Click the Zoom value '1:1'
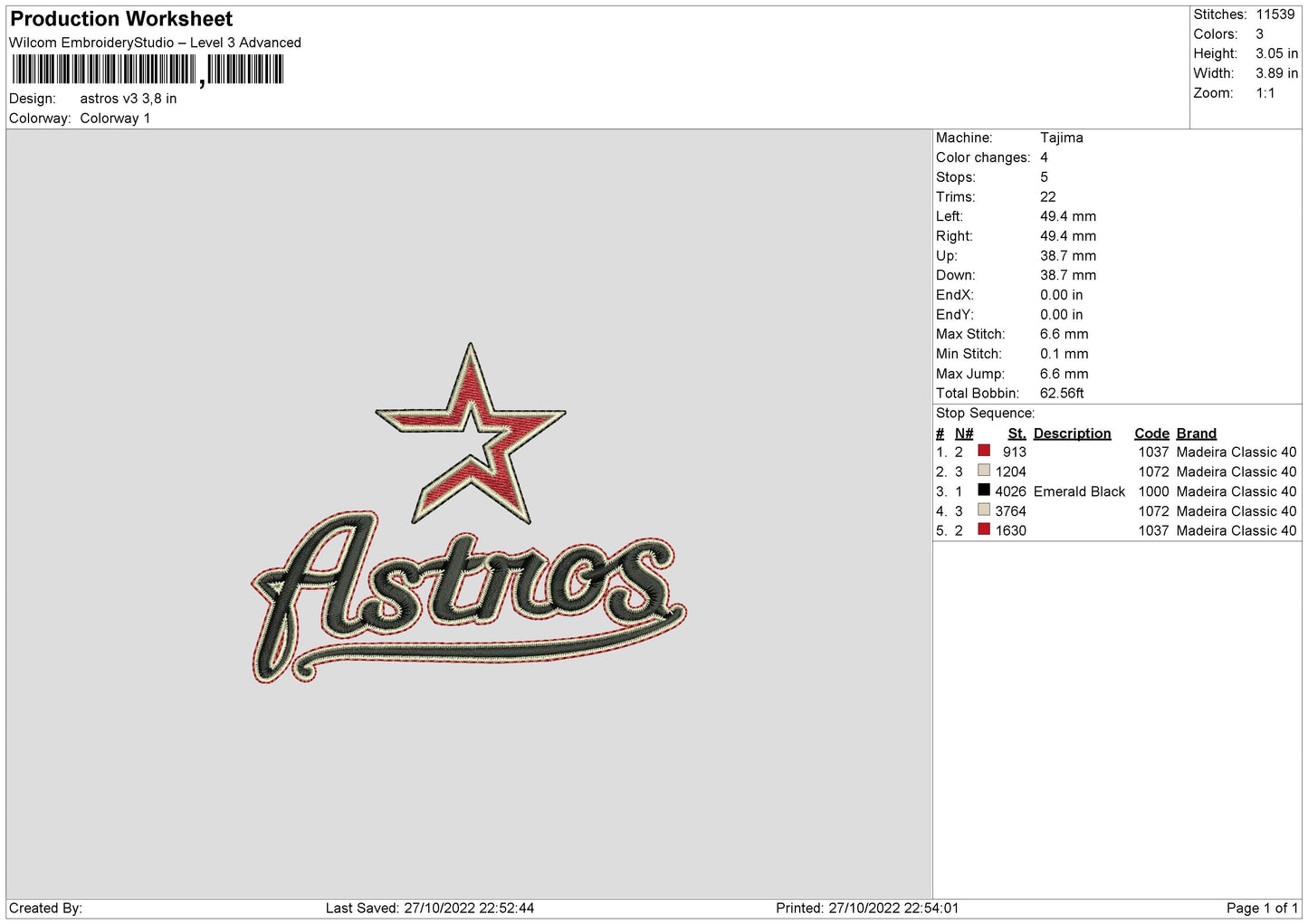 pos(1265,93)
